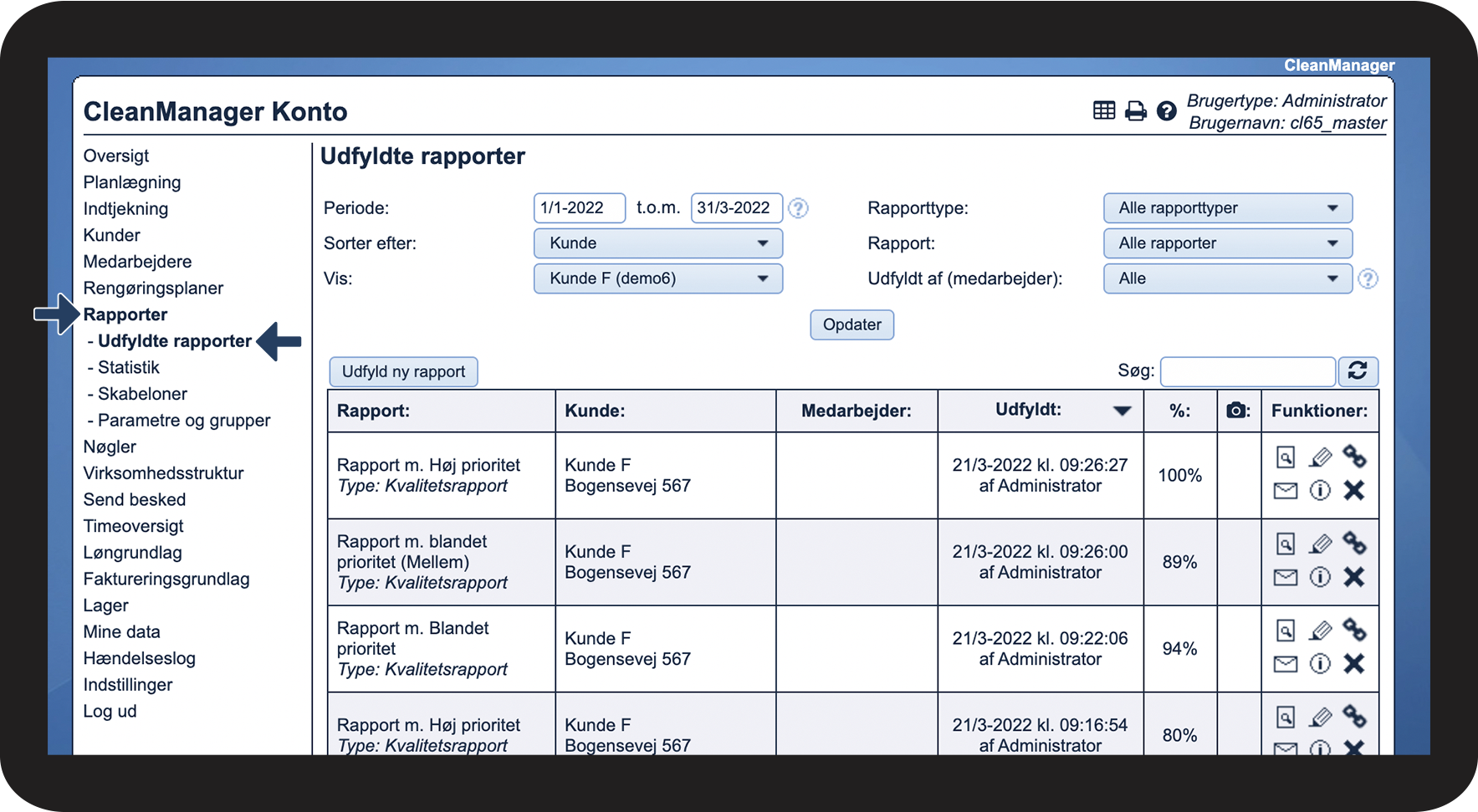Open Statistik in the sidebar menu
Screen dimensions: 1478x812
click(x=128, y=368)
